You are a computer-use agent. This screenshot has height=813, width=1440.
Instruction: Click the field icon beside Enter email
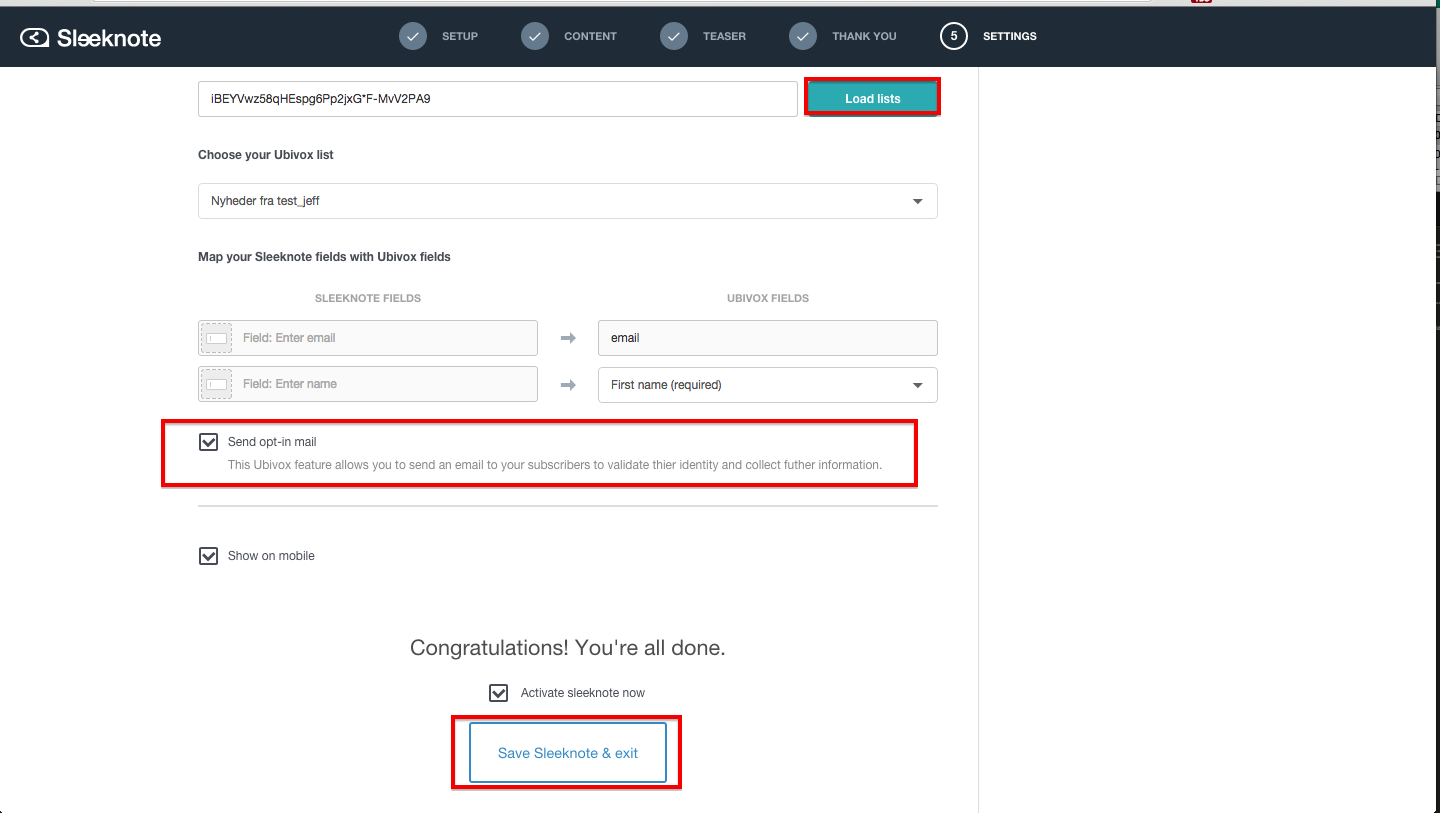pyautogui.click(x=216, y=338)
